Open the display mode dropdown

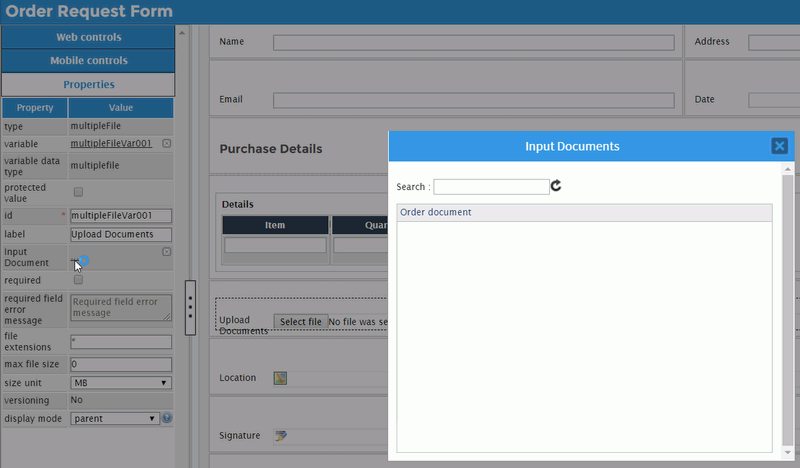pyautogui.click(x=115, y=418)
